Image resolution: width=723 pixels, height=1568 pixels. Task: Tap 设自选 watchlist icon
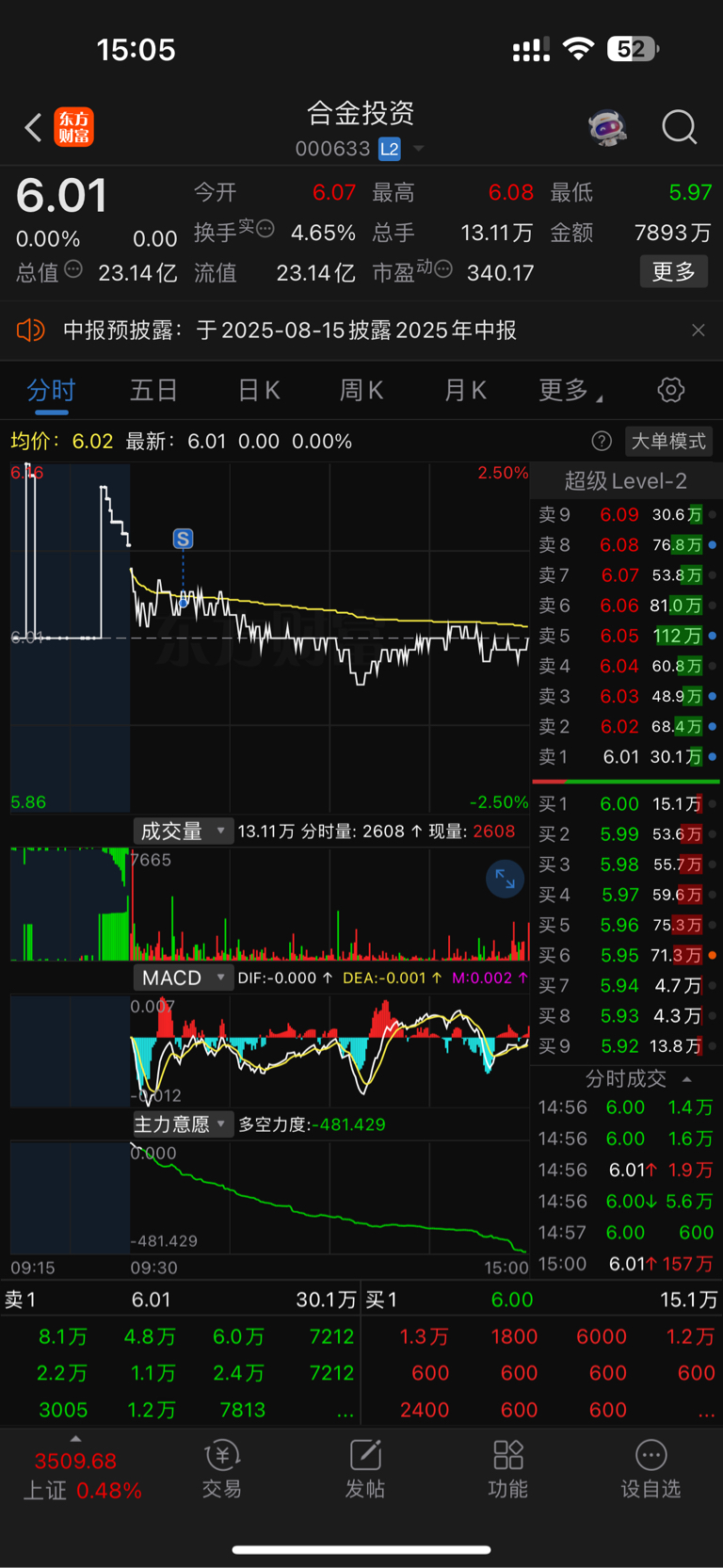(x=651, y=1468)
